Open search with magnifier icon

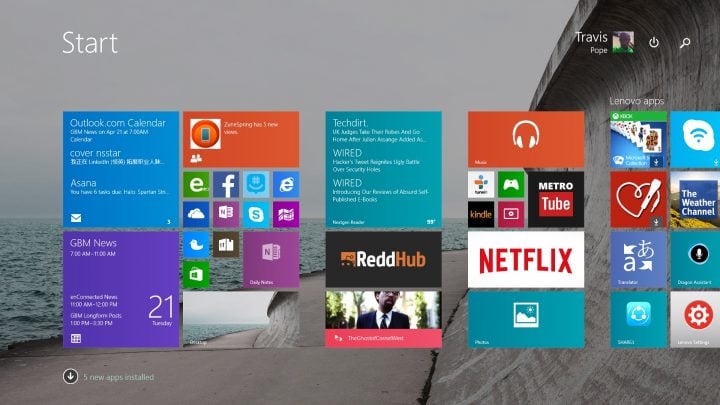pyautogui.click(x=685, y=43)
